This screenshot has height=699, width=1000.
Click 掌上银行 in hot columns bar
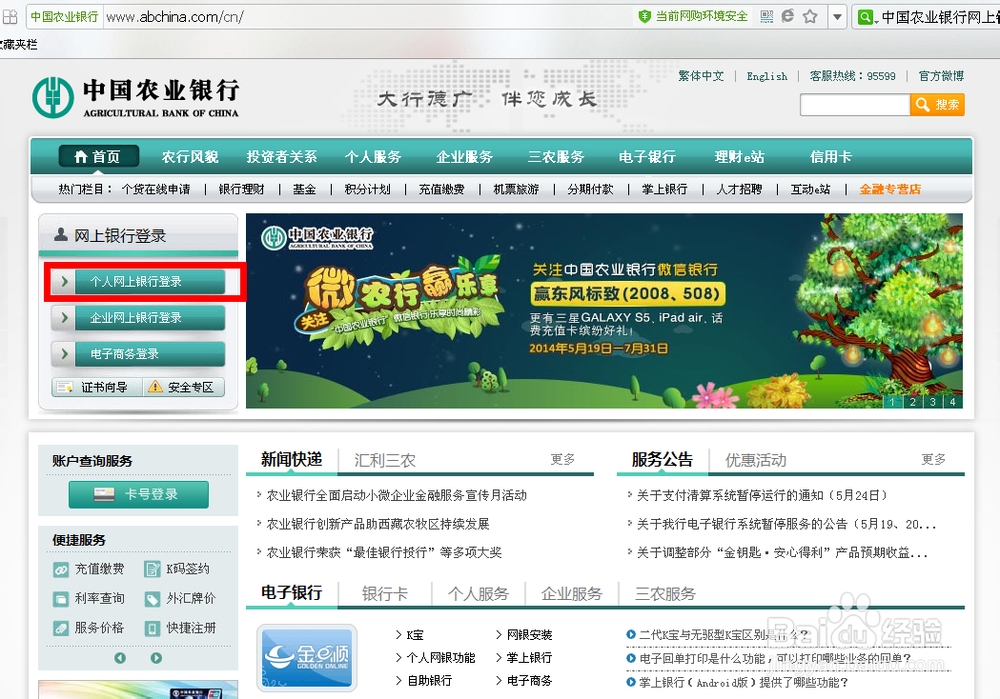pyautogui.click(x=665, y=189)
